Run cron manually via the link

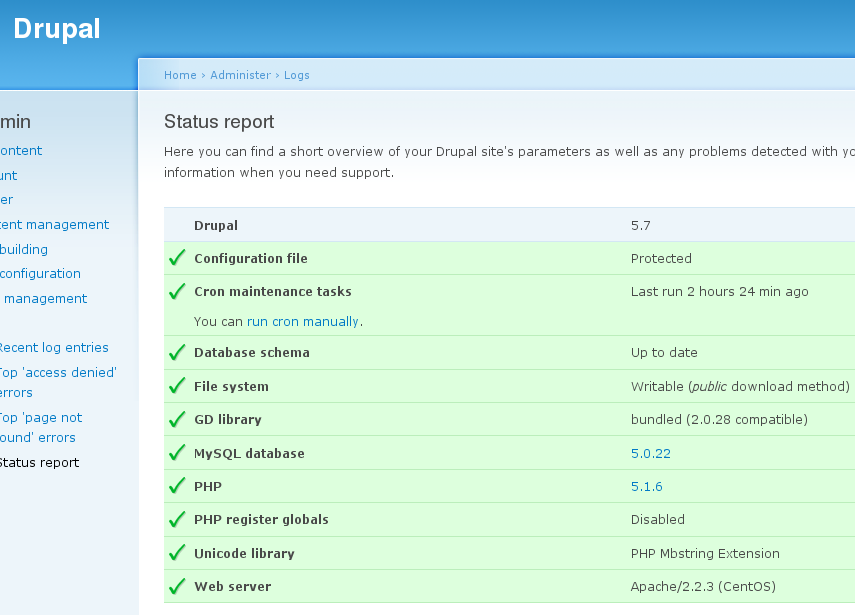(x=302, y=322)
